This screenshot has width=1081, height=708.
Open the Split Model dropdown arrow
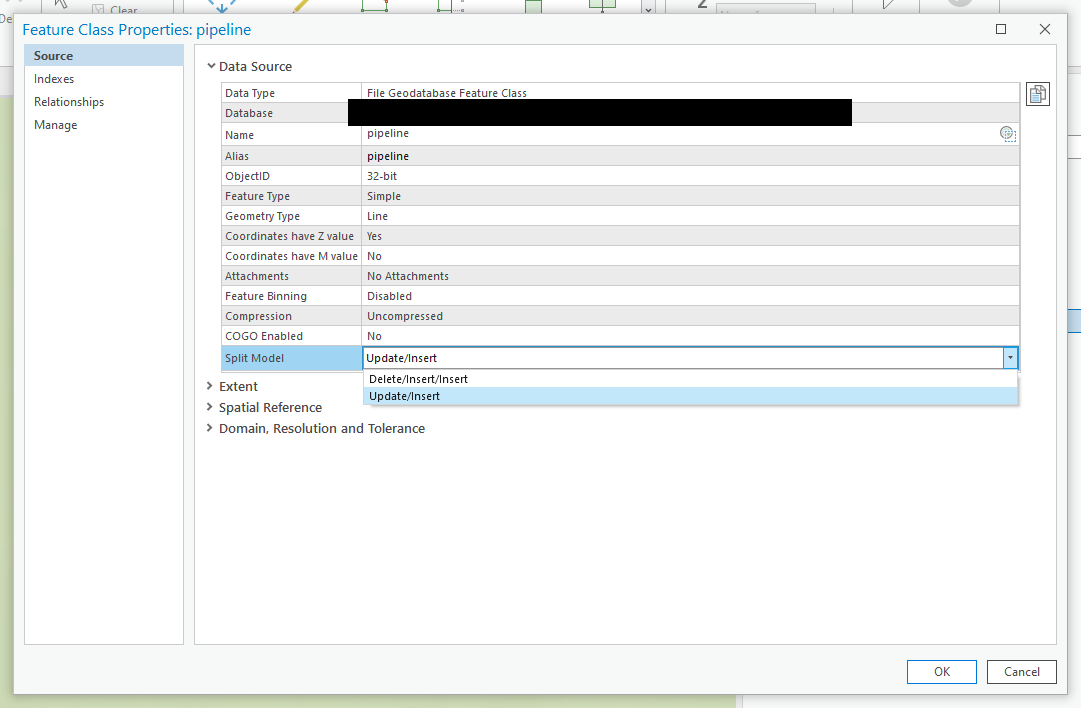1010,357
